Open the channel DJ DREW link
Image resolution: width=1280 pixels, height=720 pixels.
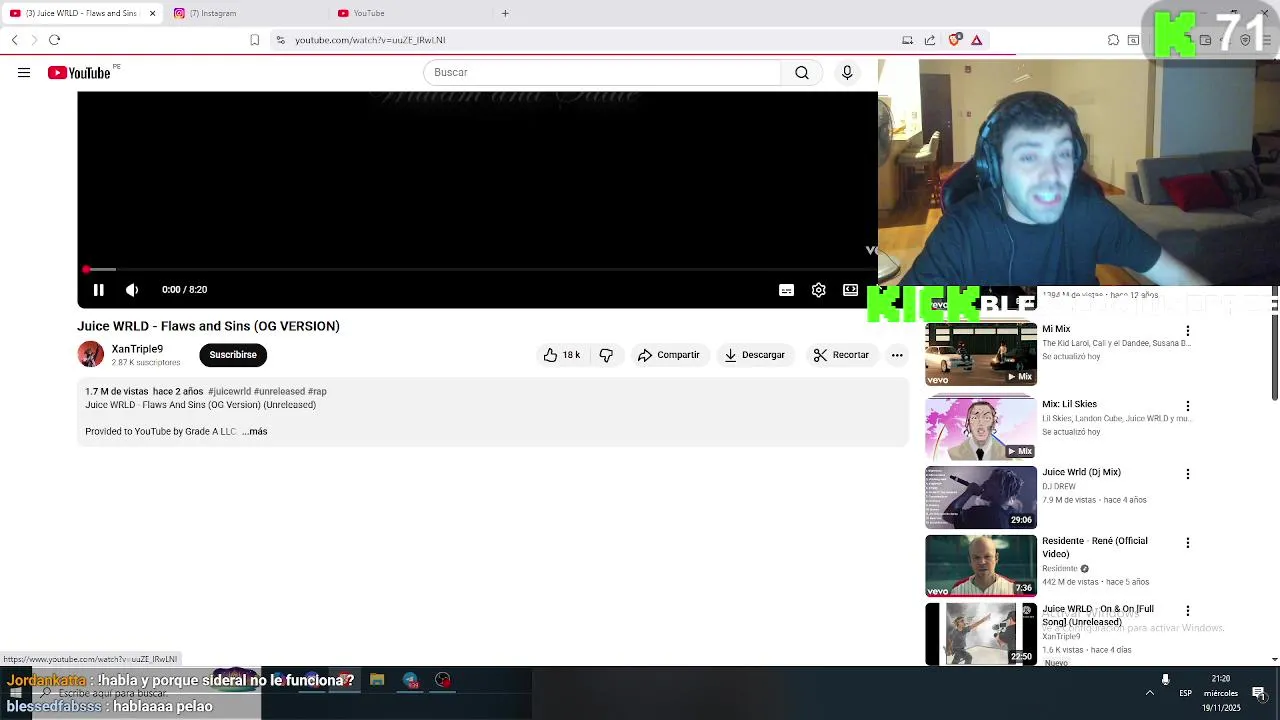1059,487
